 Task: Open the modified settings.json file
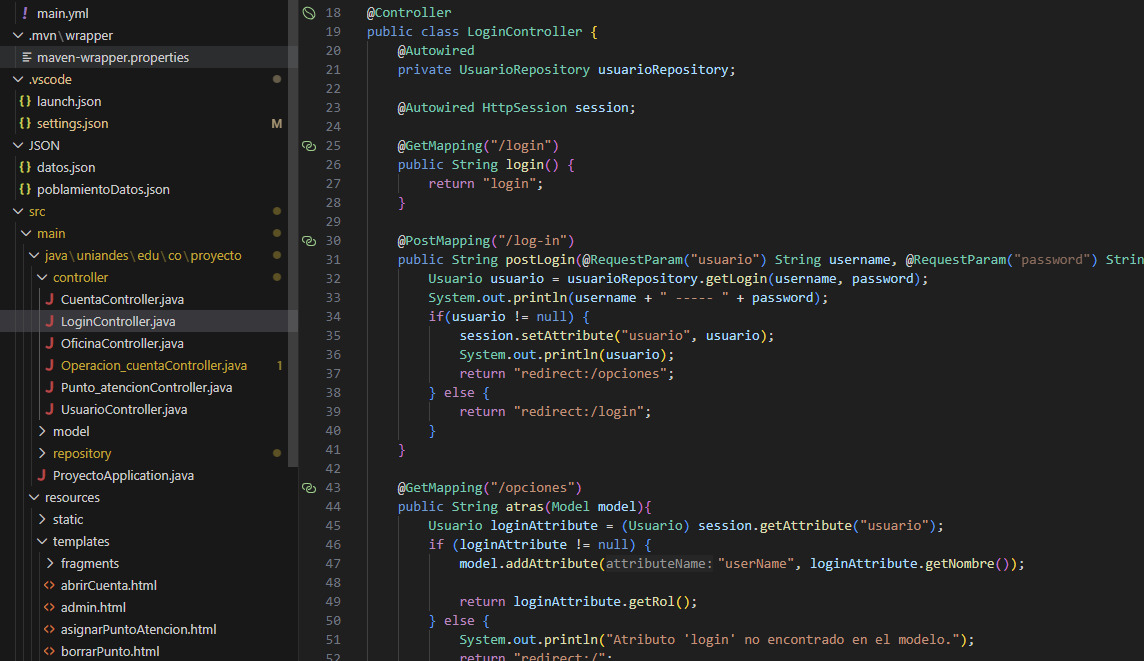point(73,123)
